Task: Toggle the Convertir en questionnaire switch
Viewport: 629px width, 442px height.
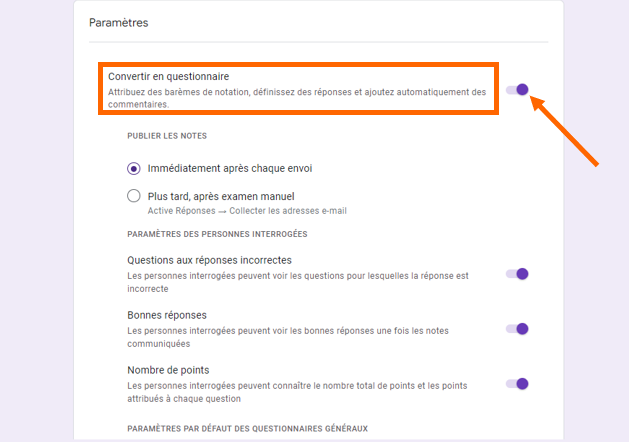Action: 517,90
